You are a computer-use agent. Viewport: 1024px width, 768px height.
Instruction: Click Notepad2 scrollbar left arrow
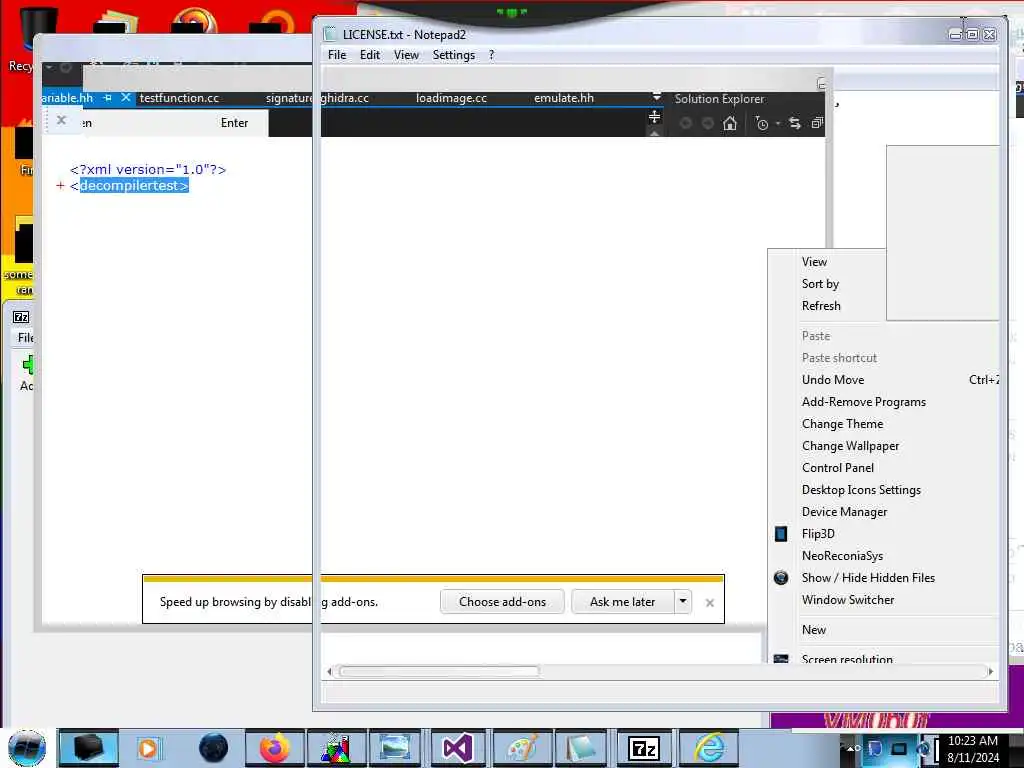[x=330, y=671]
